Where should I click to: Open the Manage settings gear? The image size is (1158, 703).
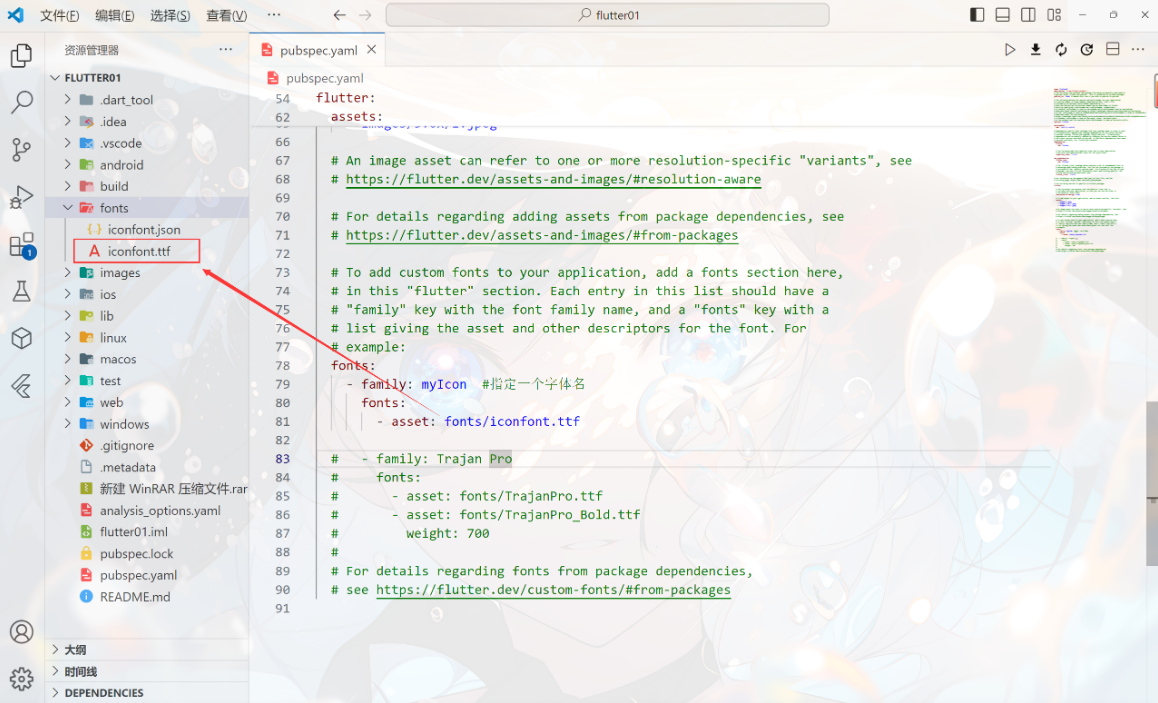pos(21,679)
